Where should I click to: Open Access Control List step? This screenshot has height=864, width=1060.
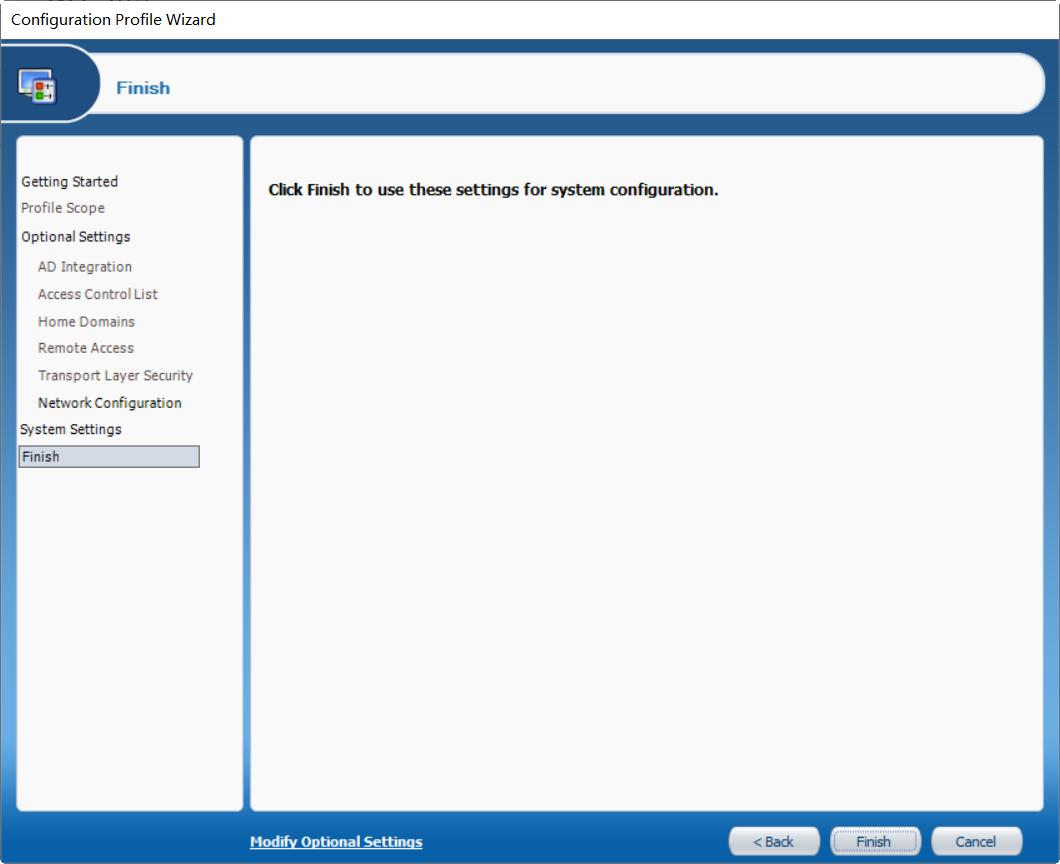click(x=97, y=294)
